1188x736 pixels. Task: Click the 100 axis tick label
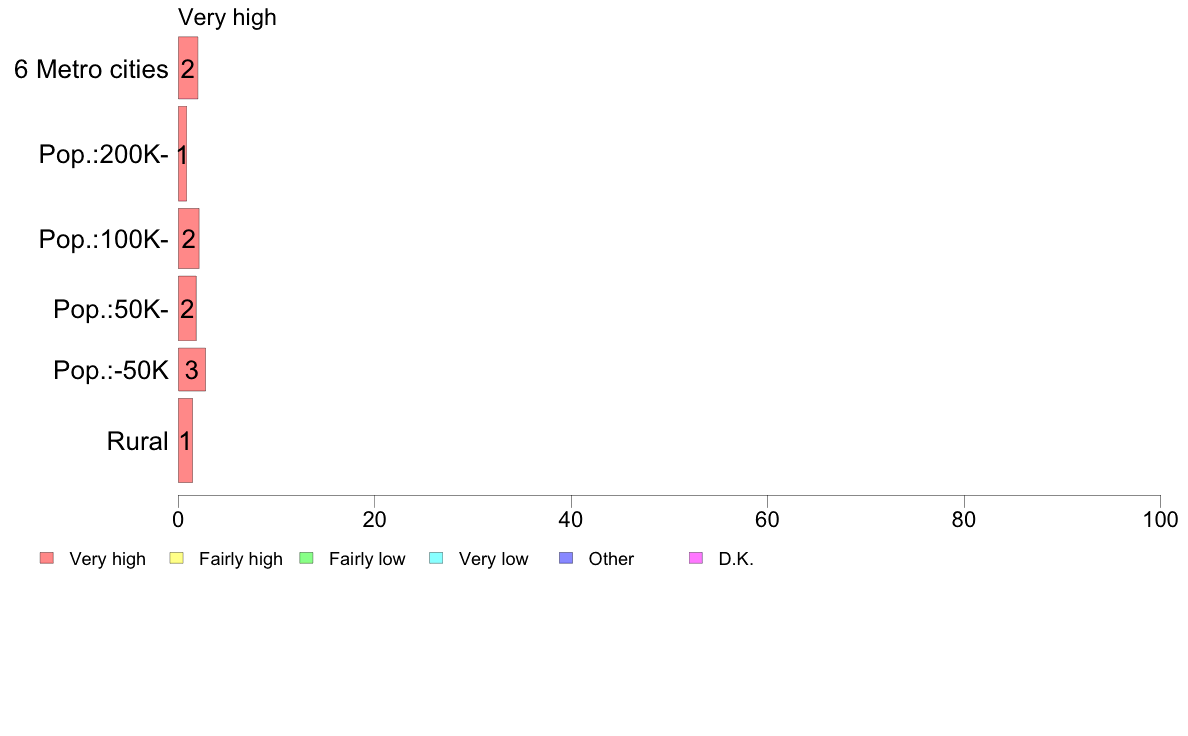click(x=1160, y=519)
